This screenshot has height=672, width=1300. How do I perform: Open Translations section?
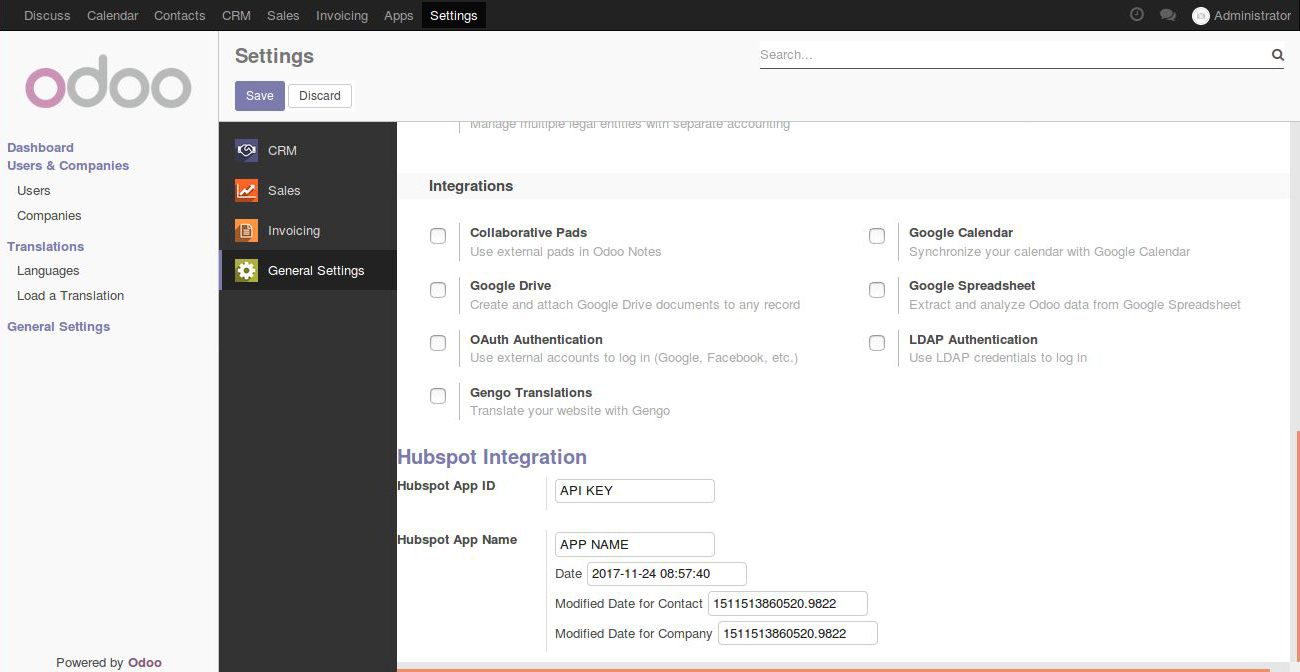pyautogui.click(x=45, y=246)
